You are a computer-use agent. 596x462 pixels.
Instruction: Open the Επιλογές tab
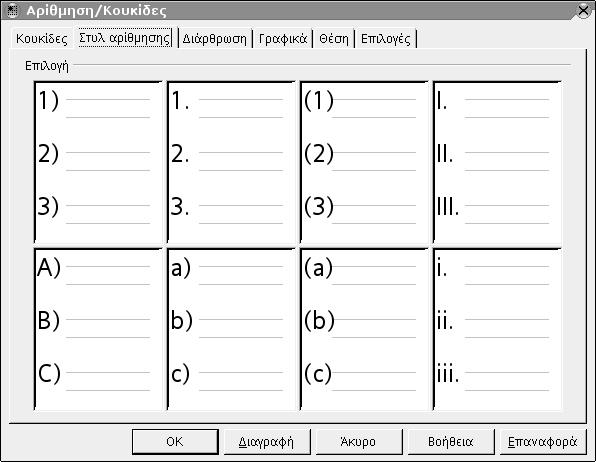point(386,38)
